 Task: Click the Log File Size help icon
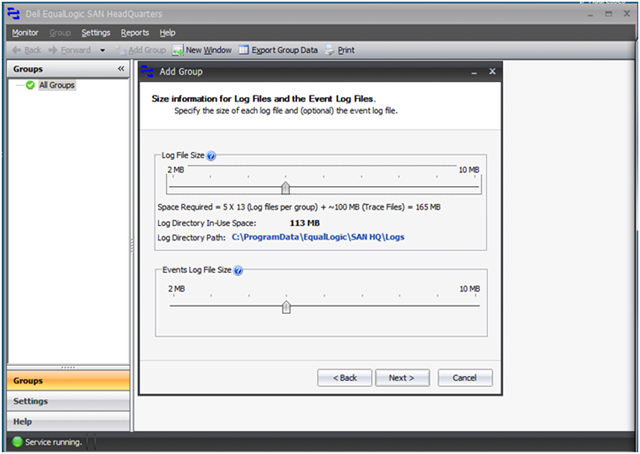211,156
